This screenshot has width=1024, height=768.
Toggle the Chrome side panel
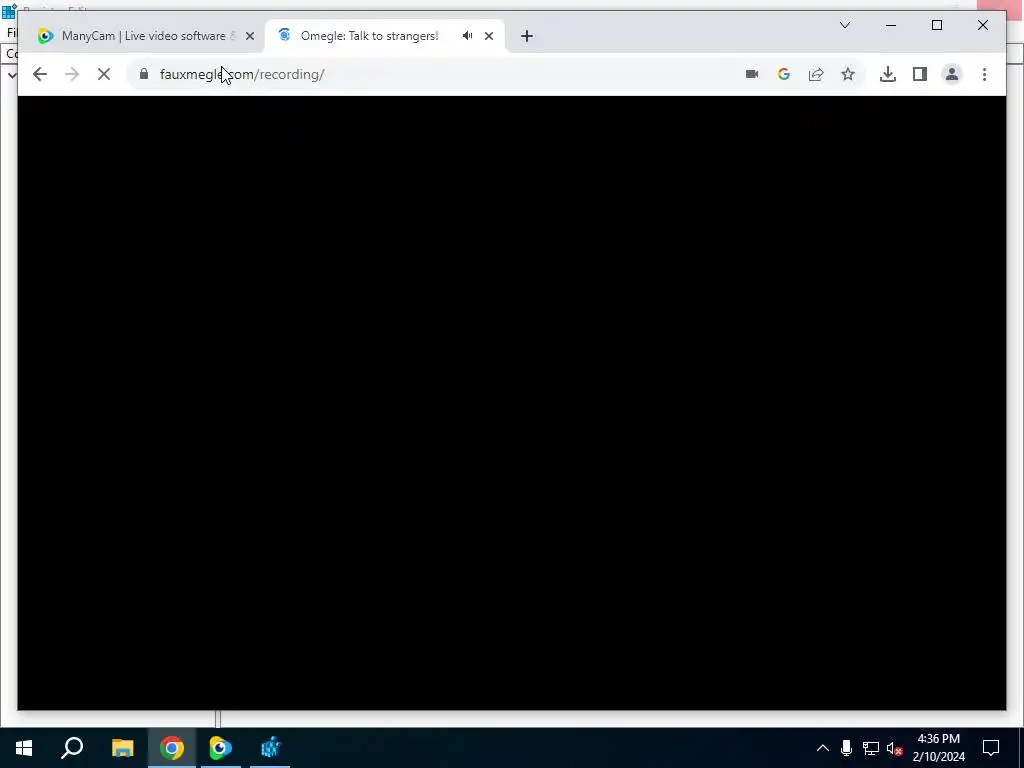[920, 74]
